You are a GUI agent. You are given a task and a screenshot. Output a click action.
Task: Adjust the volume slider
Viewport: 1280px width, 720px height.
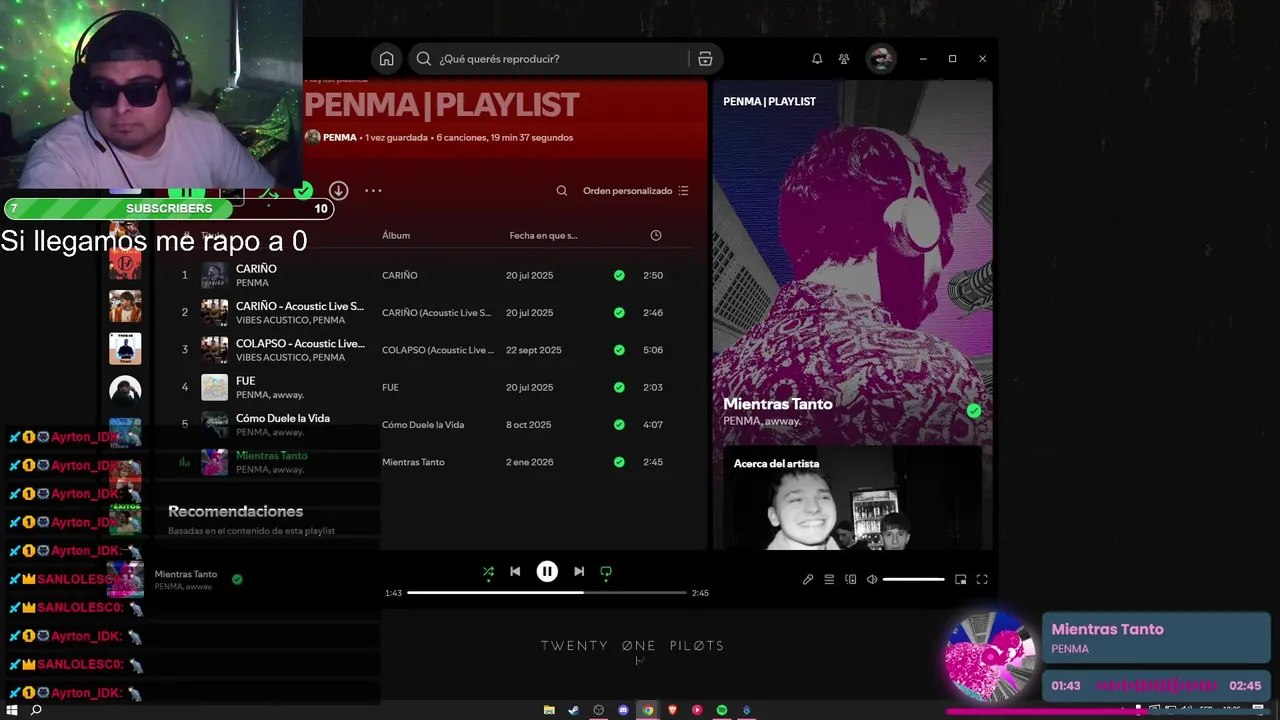tap(913, 579)
